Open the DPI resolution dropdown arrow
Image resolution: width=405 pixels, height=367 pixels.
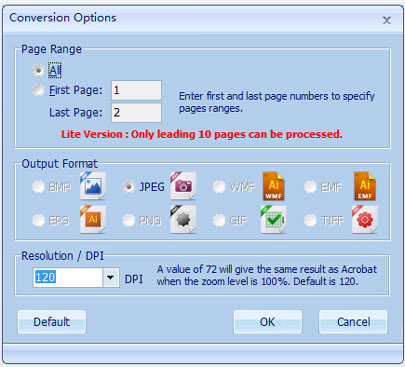click(x=111, y=277)
